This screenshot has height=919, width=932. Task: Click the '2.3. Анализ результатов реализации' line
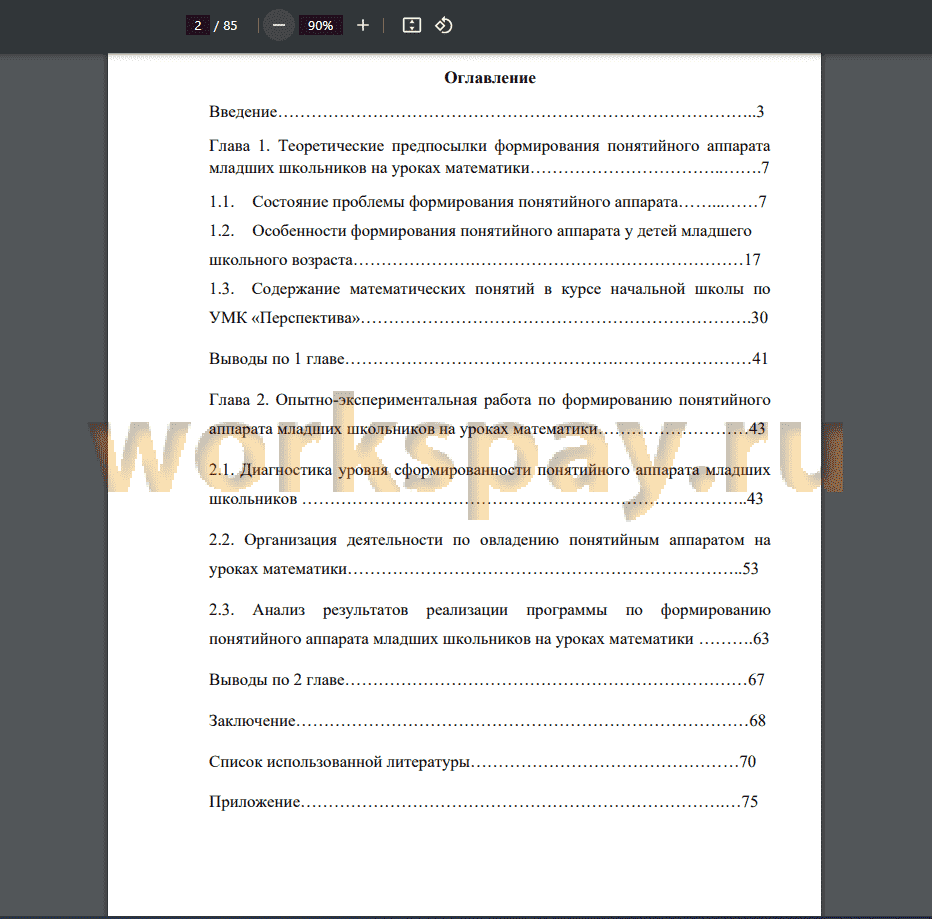coord(490,610)
